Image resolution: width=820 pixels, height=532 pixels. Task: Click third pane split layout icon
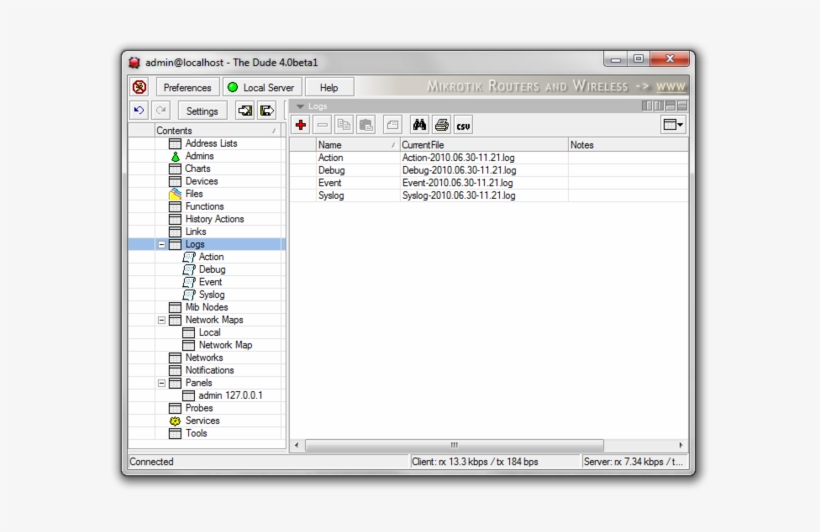coord(670,106)
